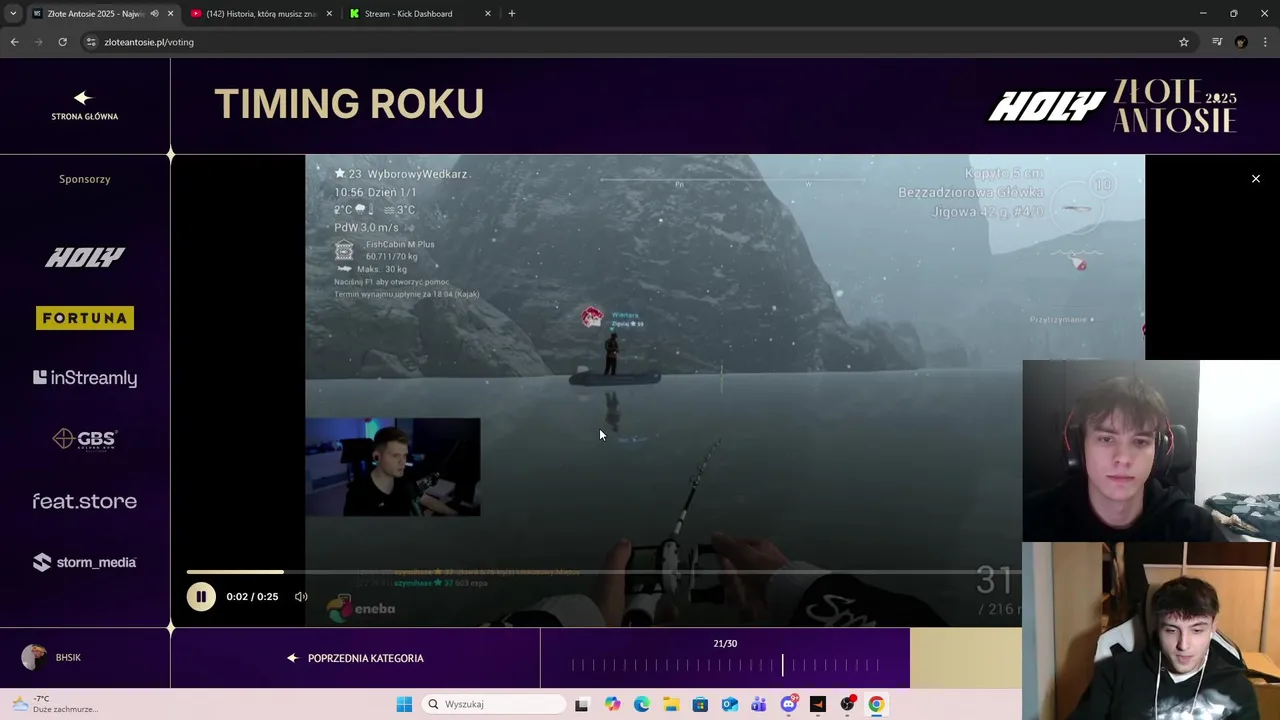Close the Kick Dashboard tab
This screenshot has width=1280, height=720.
coord(488,14)
